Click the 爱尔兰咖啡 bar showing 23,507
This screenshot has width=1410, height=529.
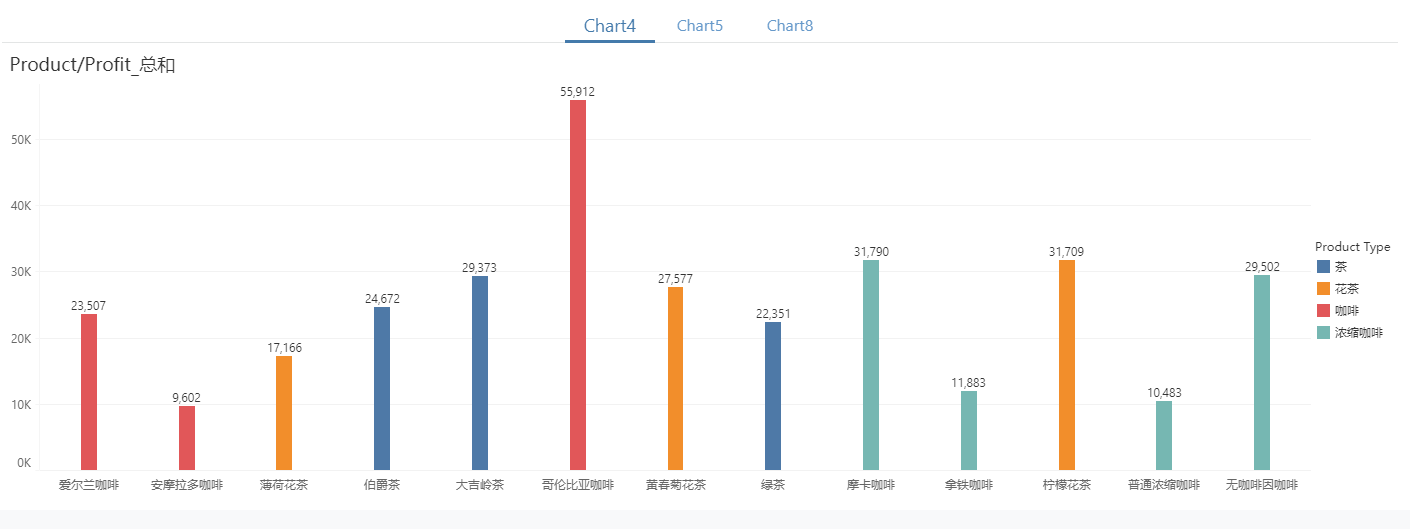pos(89,392)
